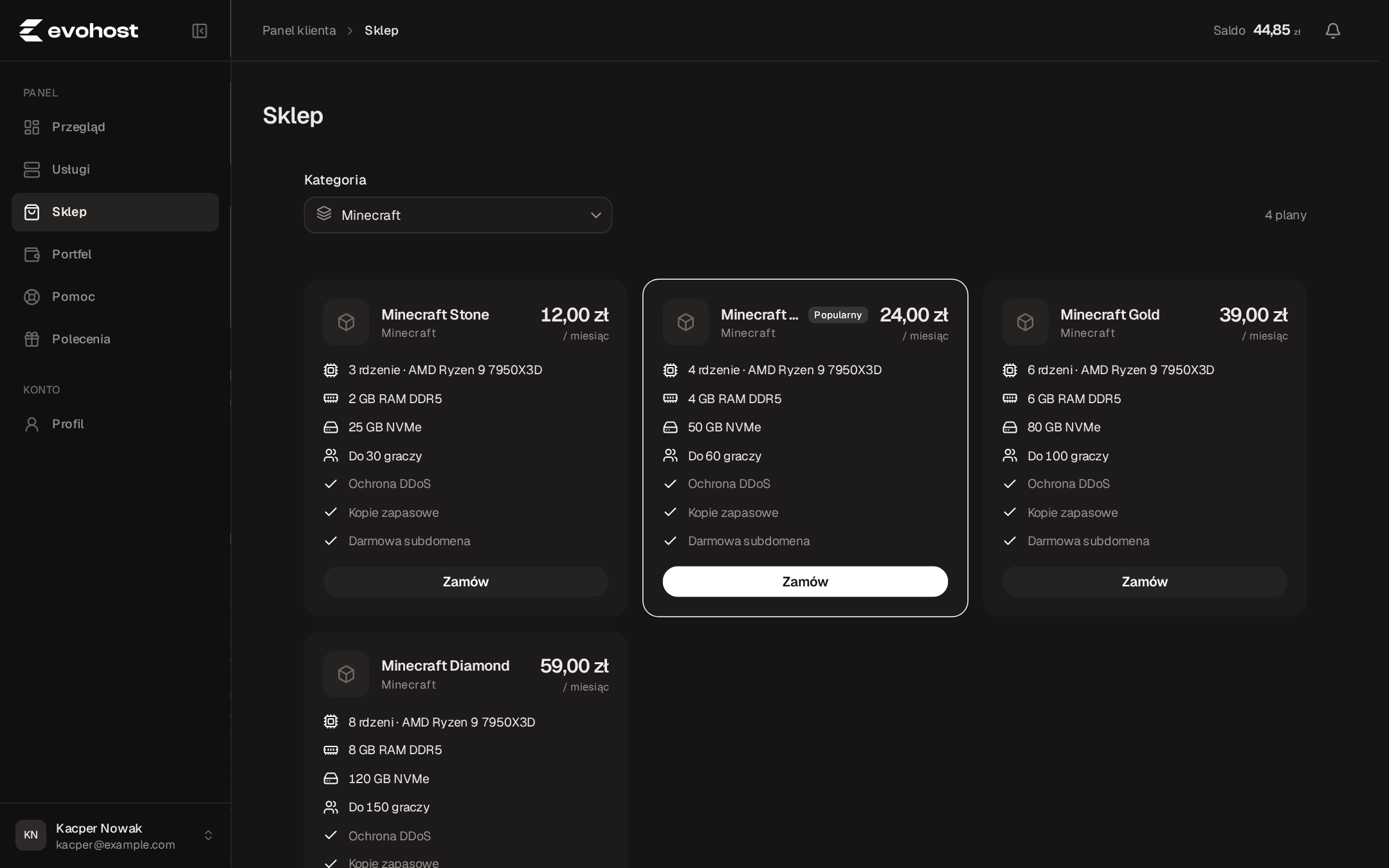1389x868 pixels.
Task: Open Pomoc help page
Action: click(x=115, y=297)
